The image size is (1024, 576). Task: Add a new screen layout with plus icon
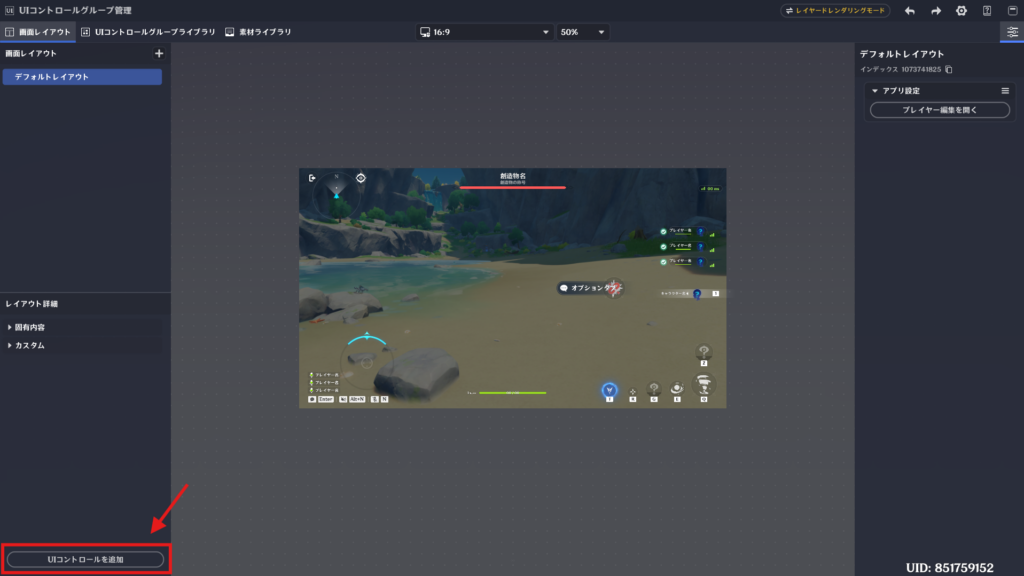(x=159, y=54)
